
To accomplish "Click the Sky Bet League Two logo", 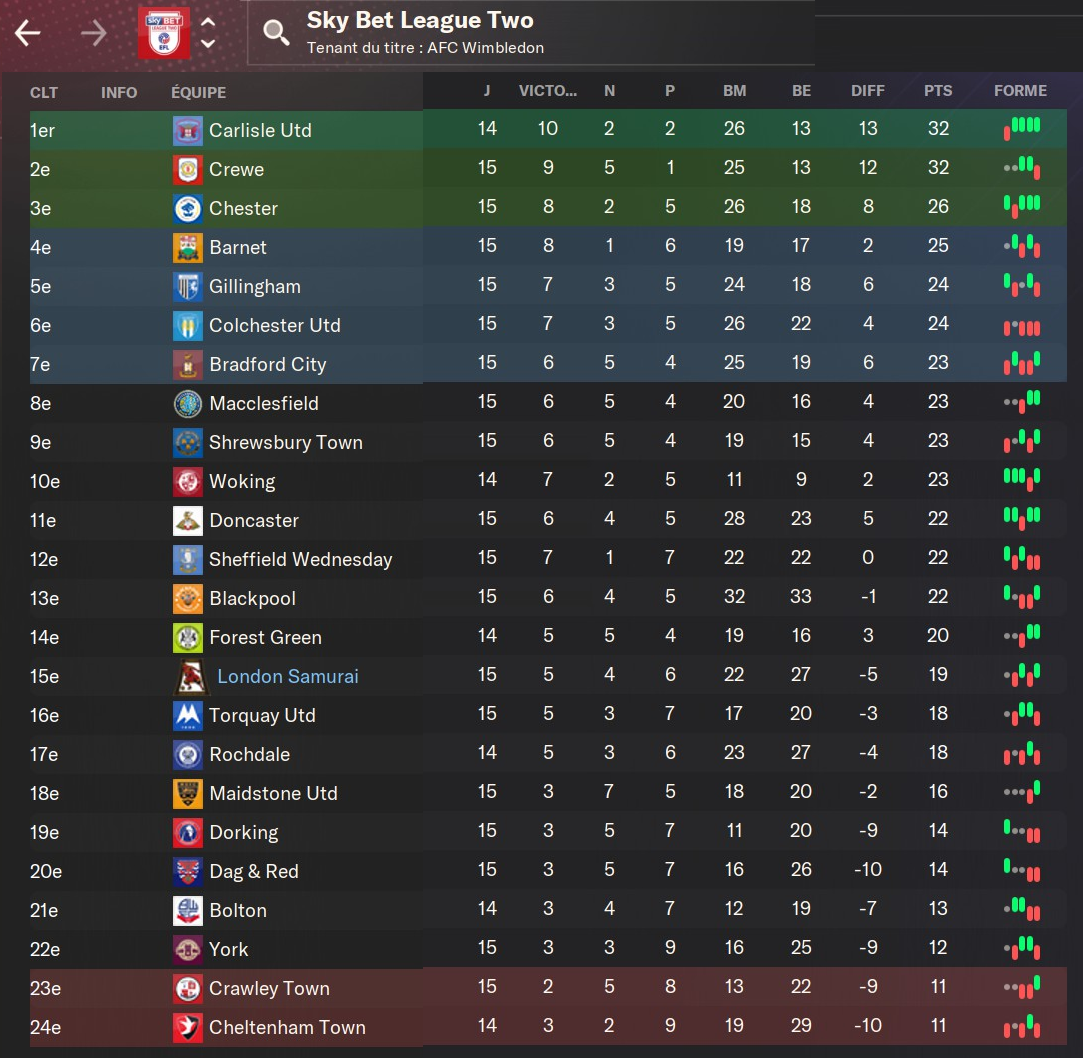I will [162, 33].
